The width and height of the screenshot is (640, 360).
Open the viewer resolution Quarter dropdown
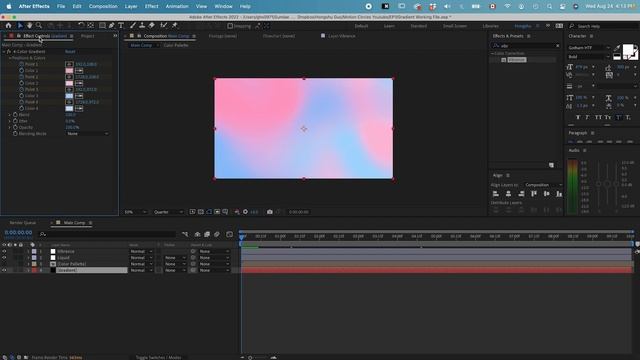pos(168,212)
